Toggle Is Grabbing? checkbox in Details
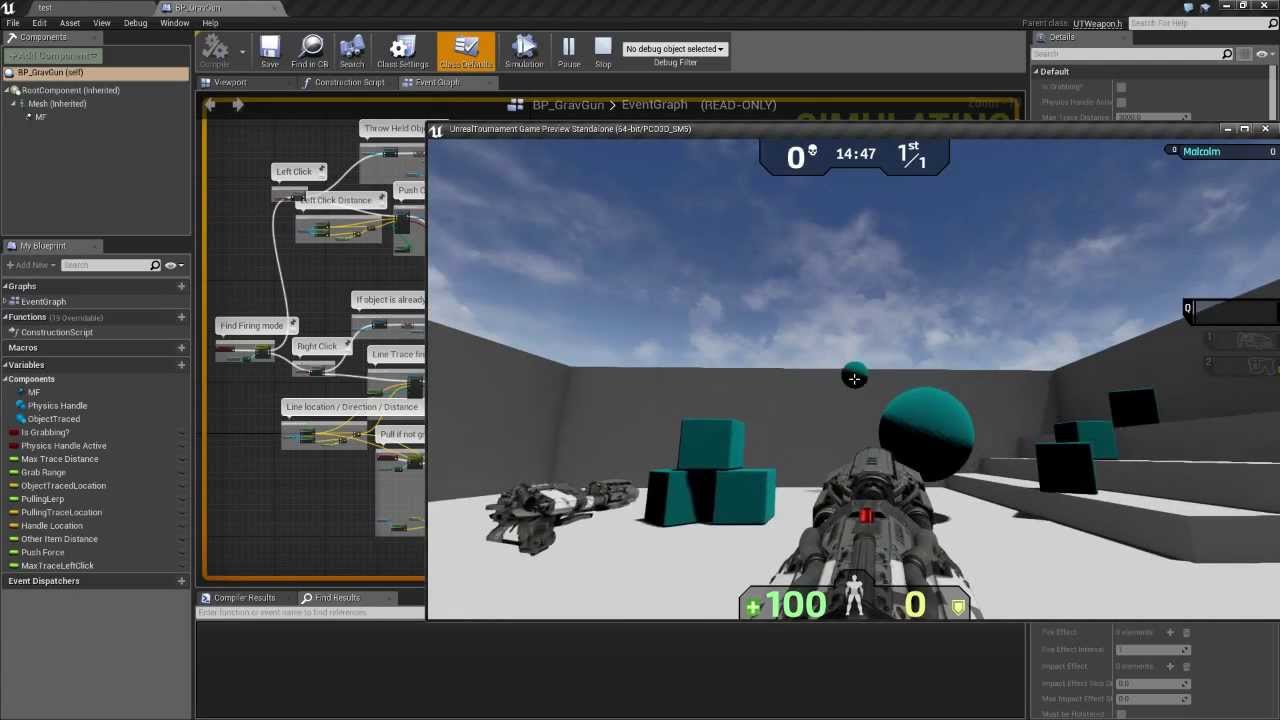 (x=1121, y=87)
